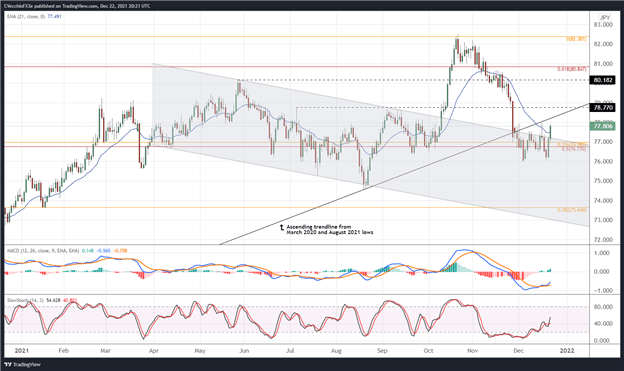Click the Sep label on the time axis

coord(382,351)
